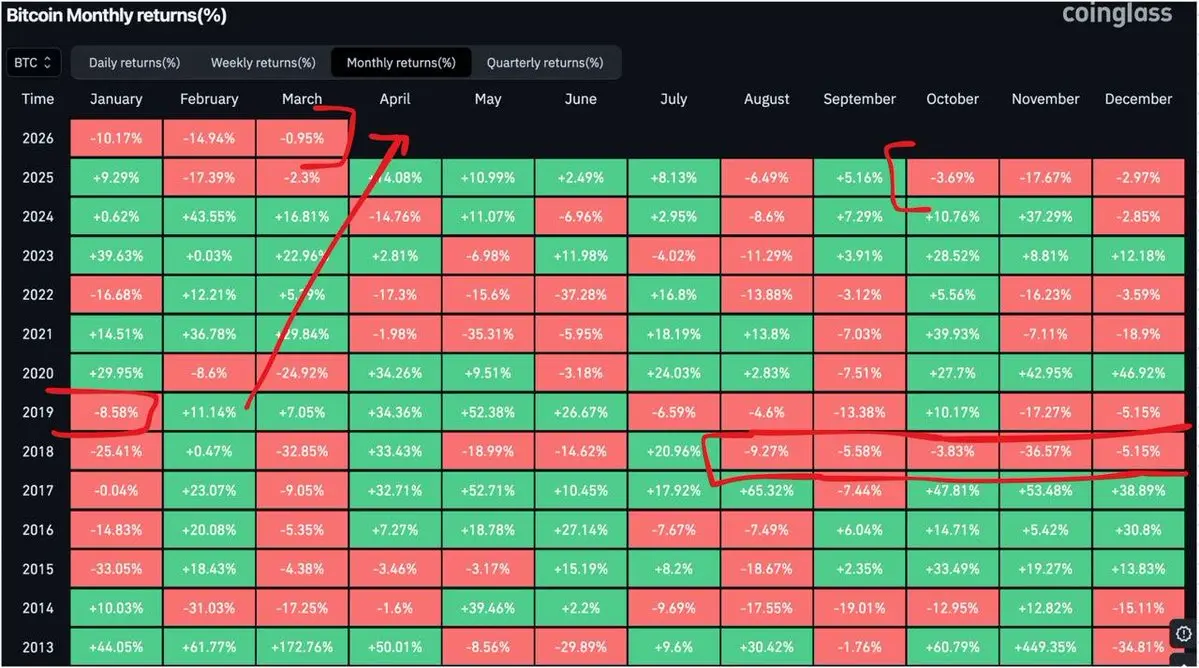Click the -10.17% January 2026 cell
1199x668 pixels.
pyautogui.click(x=116, y=138)
